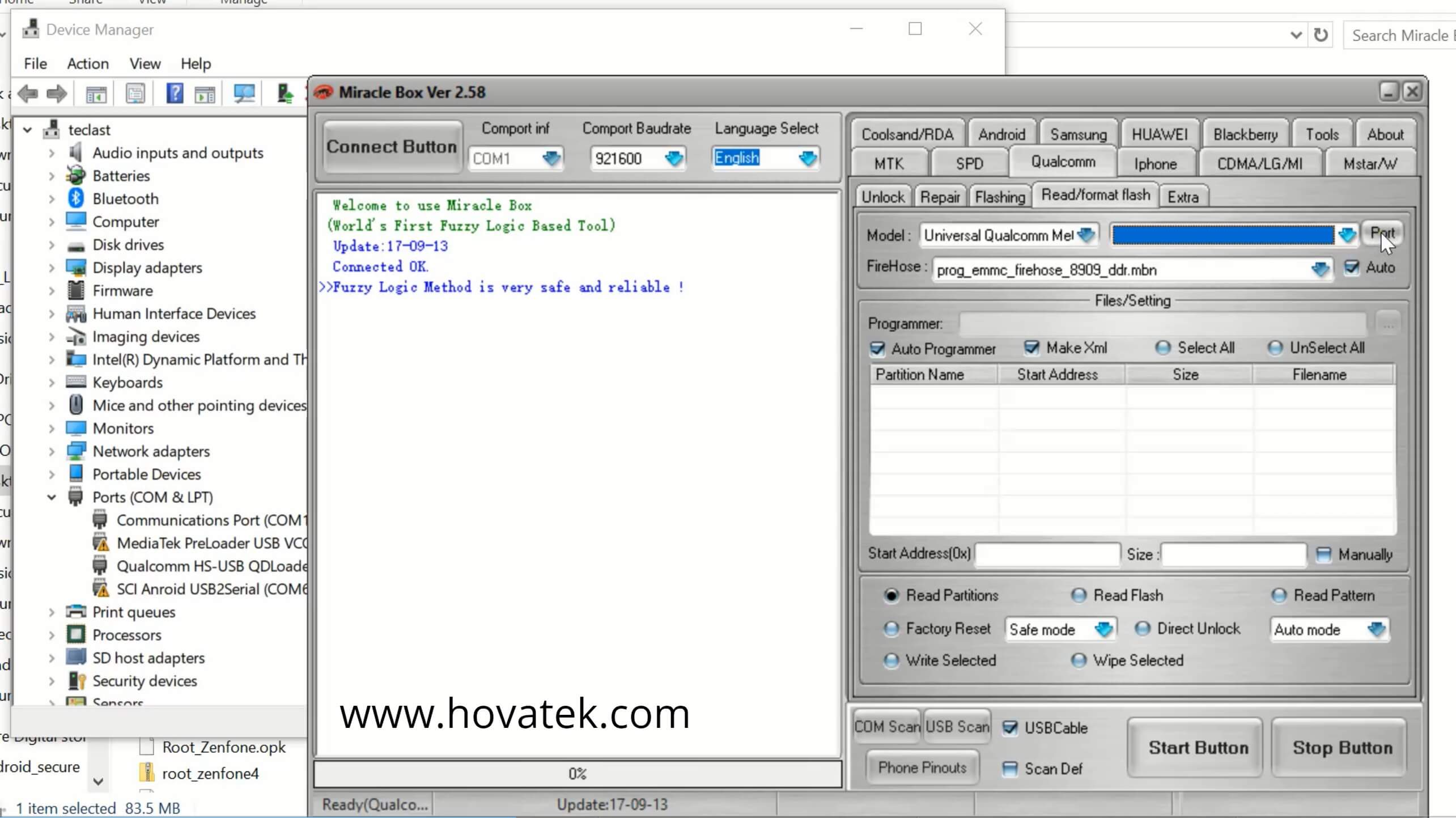Choose the UnSelect All radio option
This screenshot has width=1456, height=818.
click(x=1275, y=347)
